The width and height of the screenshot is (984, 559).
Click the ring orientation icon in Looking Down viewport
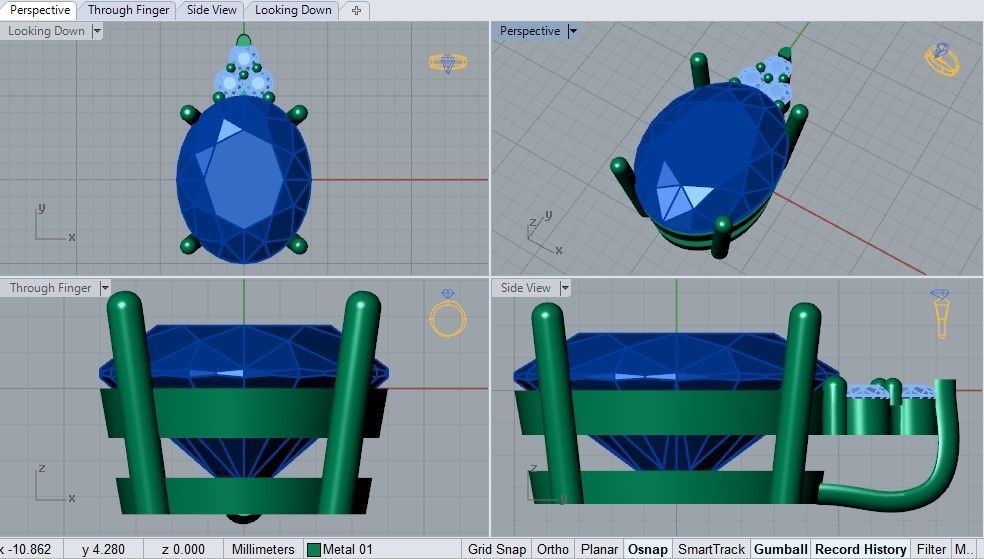coord(447,63)
